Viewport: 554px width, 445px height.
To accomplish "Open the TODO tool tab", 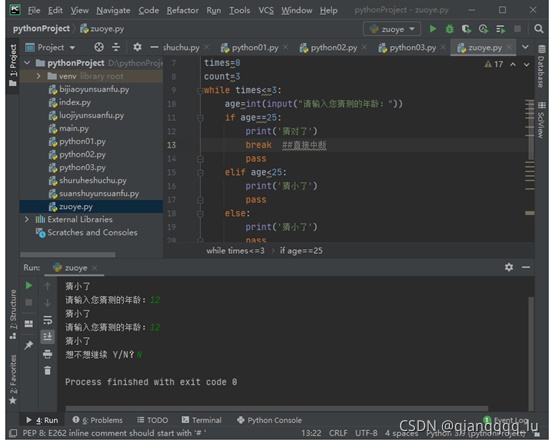I will (153, 420).
